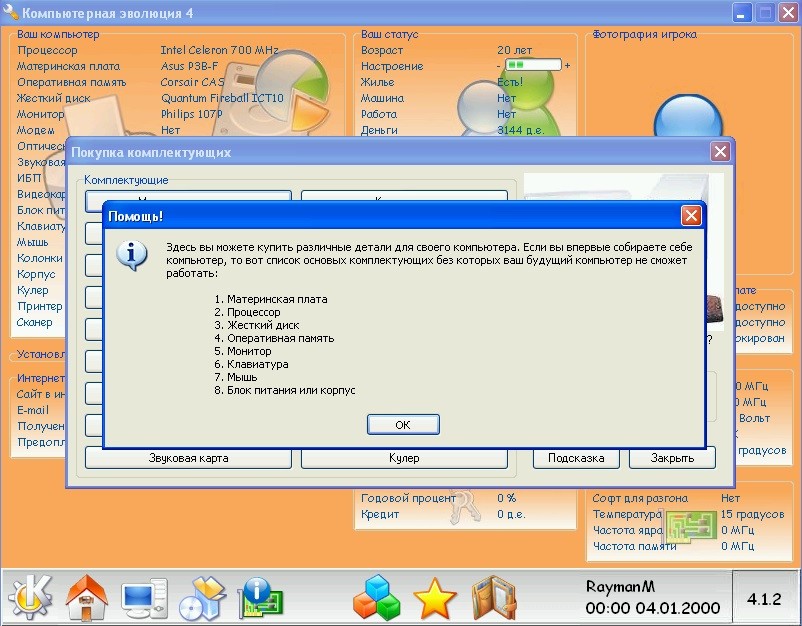Click the info circuit board icon
Viewport: 802px width, 626px height.
pyautogui.click(x=261, y=597)
